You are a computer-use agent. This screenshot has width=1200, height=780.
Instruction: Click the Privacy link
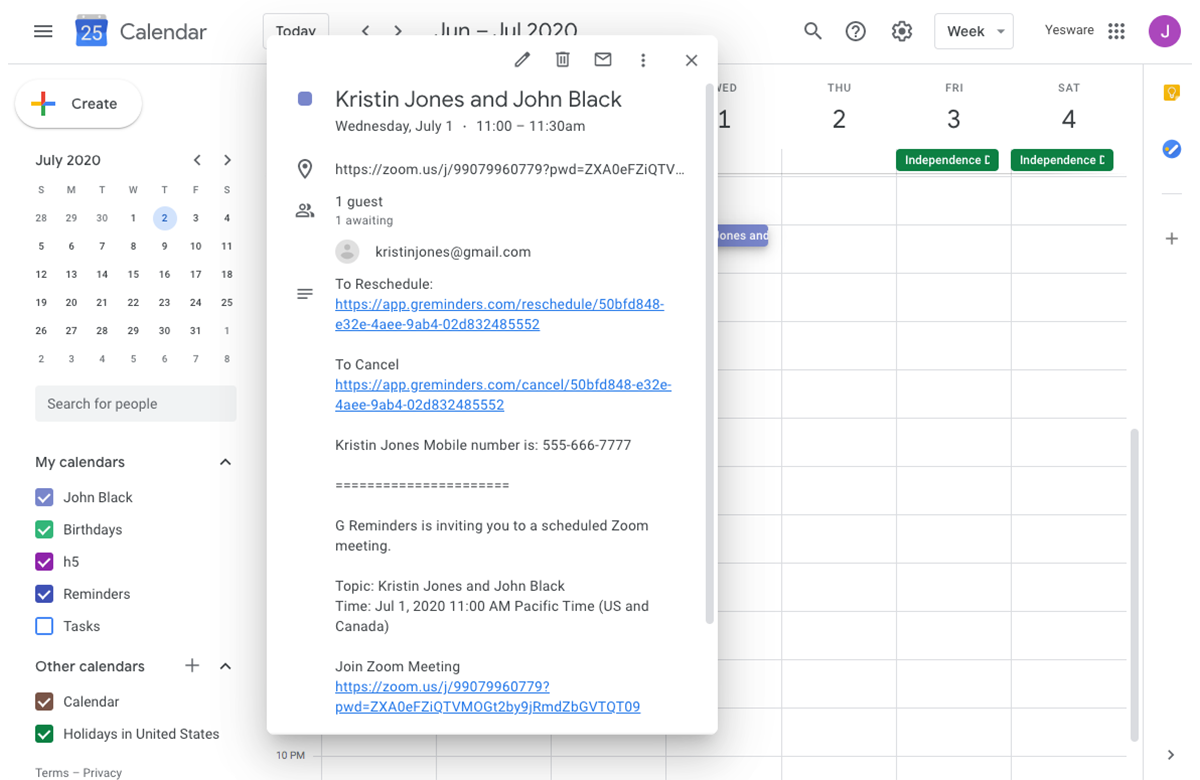coord(102,772)
